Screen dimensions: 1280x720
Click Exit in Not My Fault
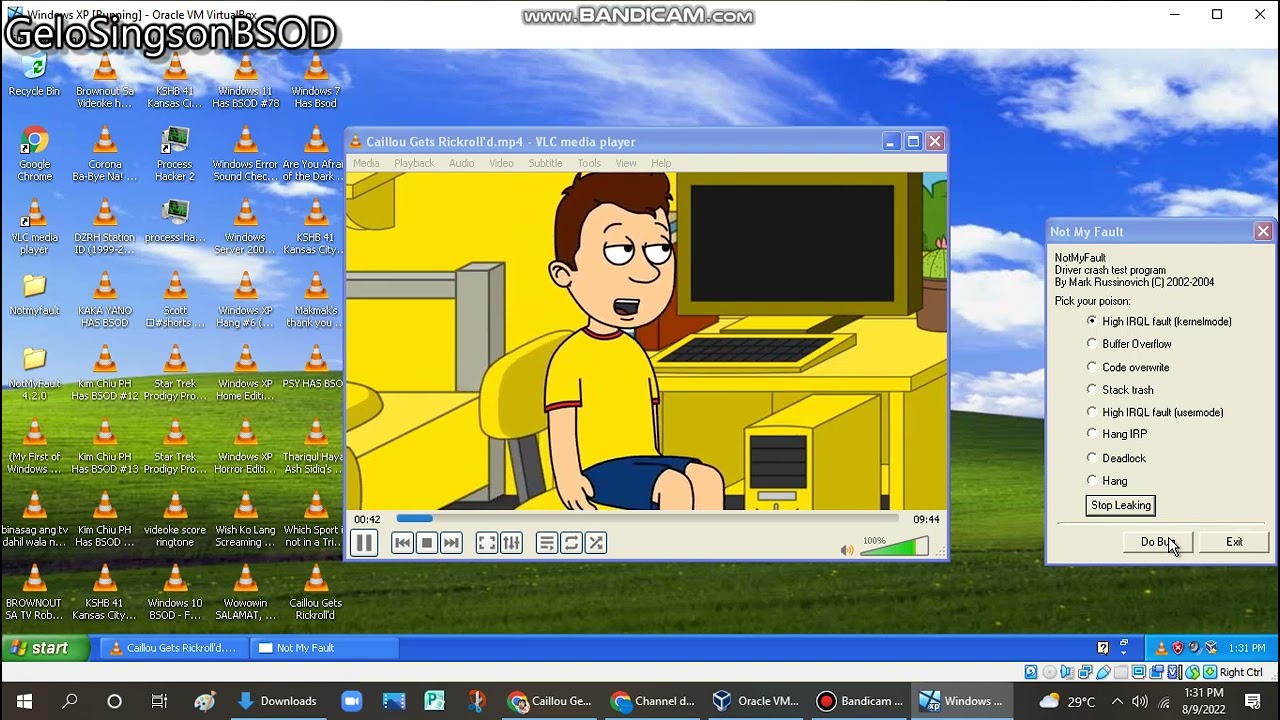1234,542
